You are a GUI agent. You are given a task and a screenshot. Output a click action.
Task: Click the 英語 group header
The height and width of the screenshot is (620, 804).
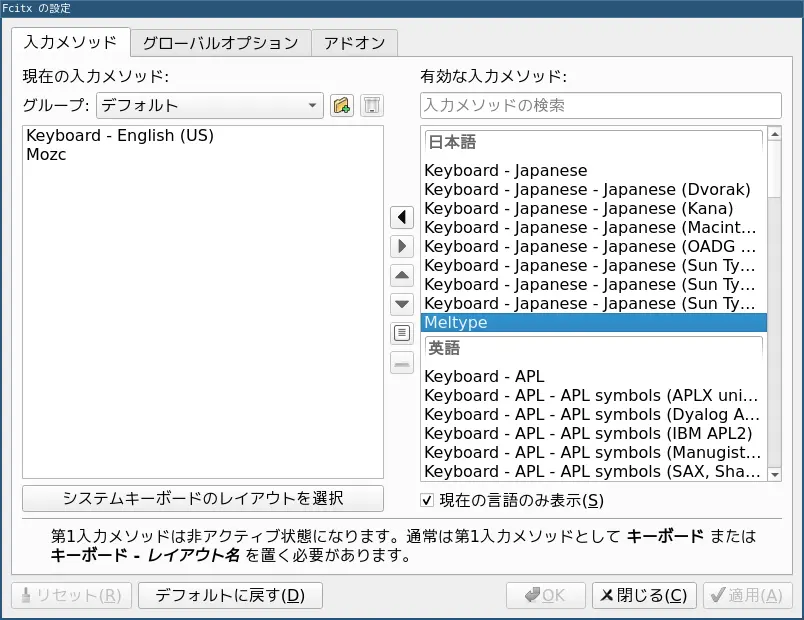coord(594,348)
